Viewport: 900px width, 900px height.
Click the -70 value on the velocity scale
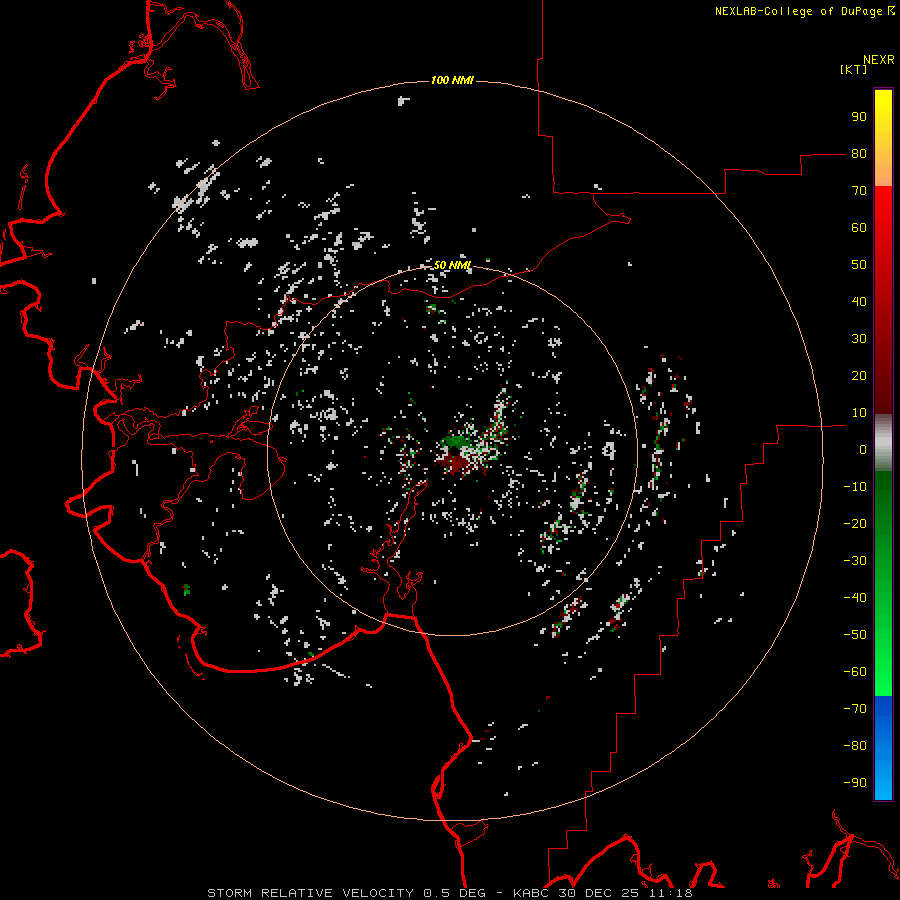point(855,709)
